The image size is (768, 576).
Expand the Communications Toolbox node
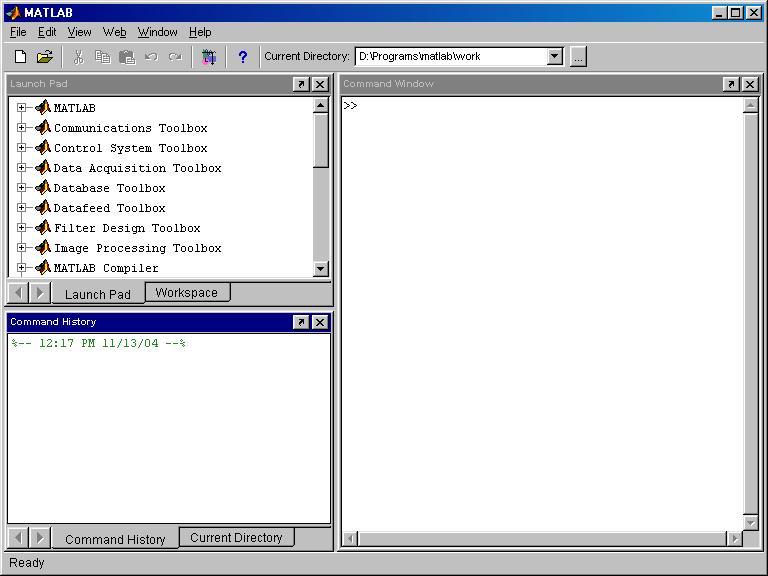[x=21, y=127]
